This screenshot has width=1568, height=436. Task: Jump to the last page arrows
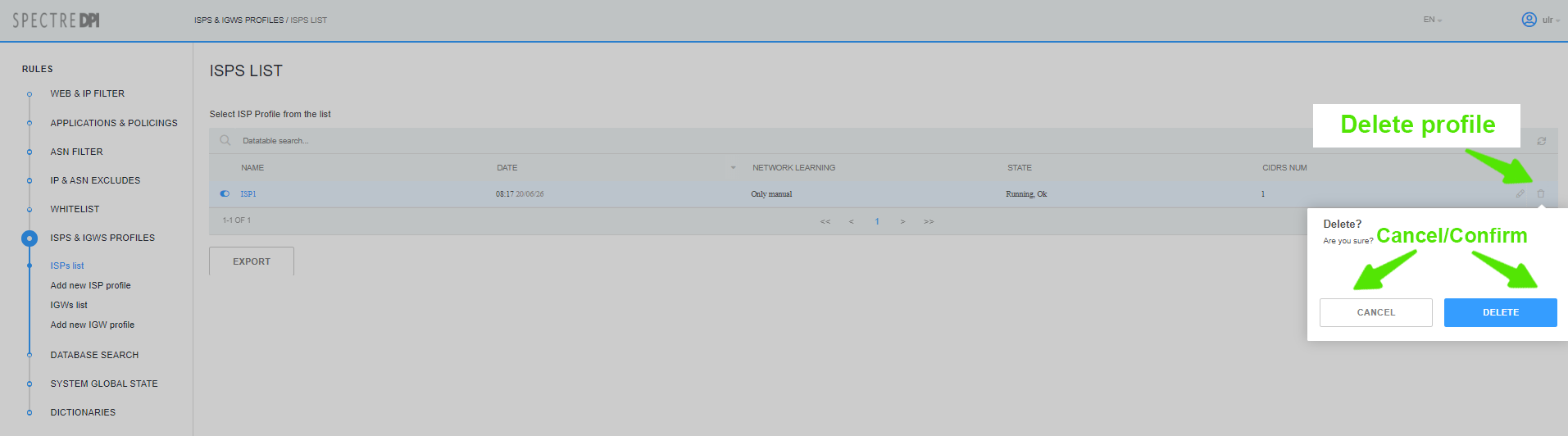(929, 222)
